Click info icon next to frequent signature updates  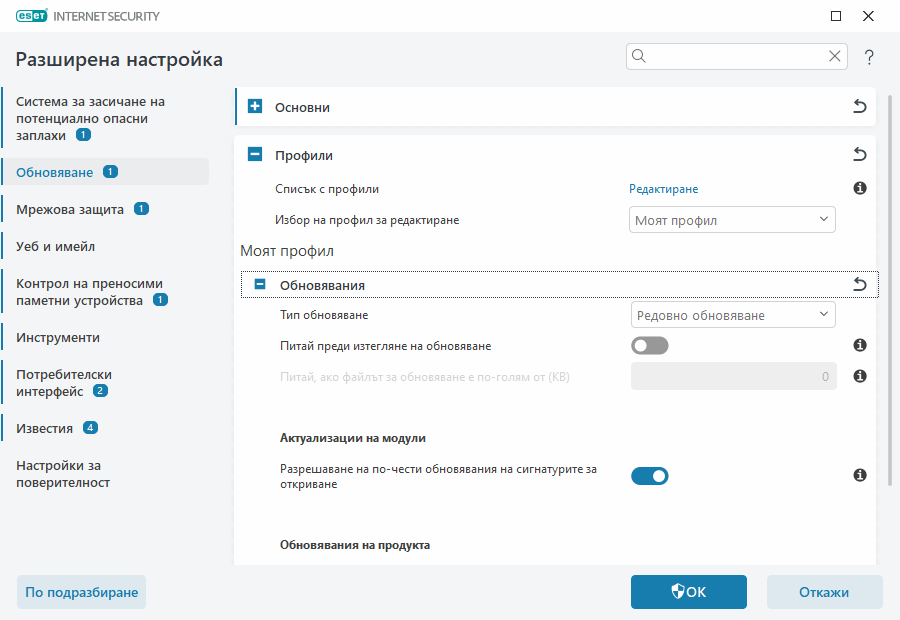click(x=859, y=475)
